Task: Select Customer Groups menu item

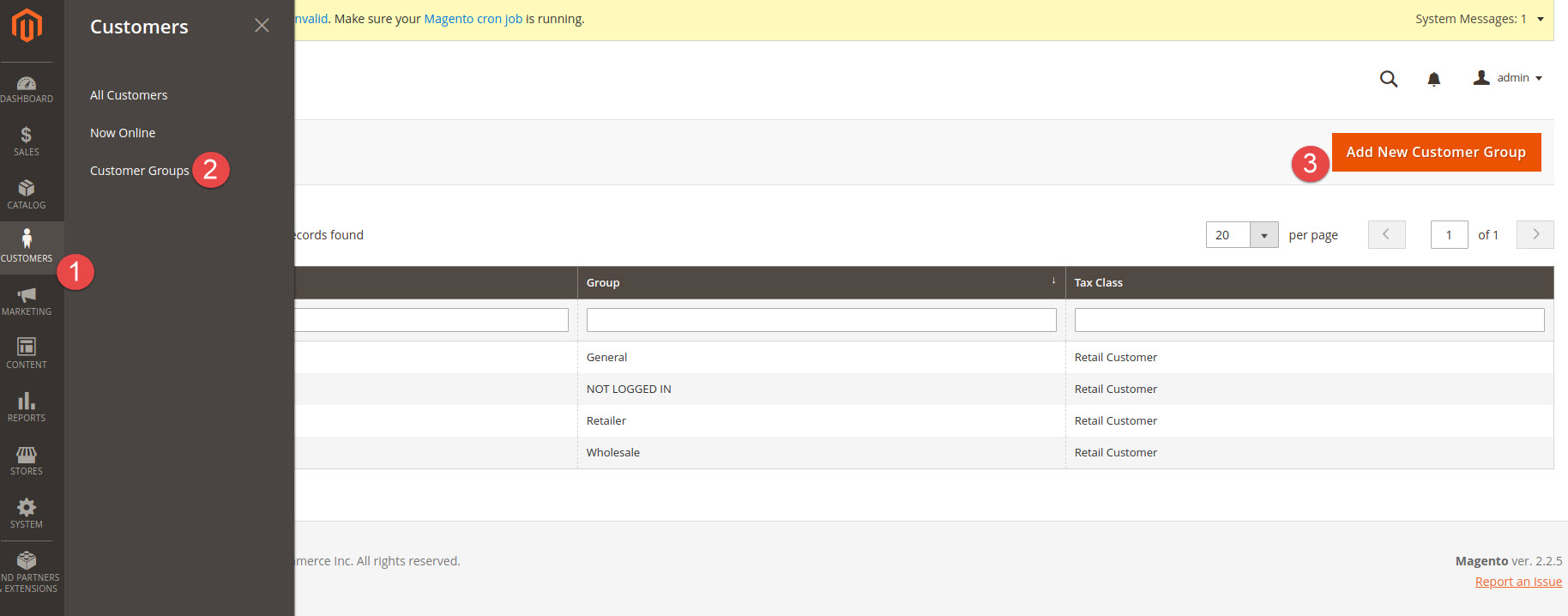Action: pyautogui.click(x=139, y=171)
